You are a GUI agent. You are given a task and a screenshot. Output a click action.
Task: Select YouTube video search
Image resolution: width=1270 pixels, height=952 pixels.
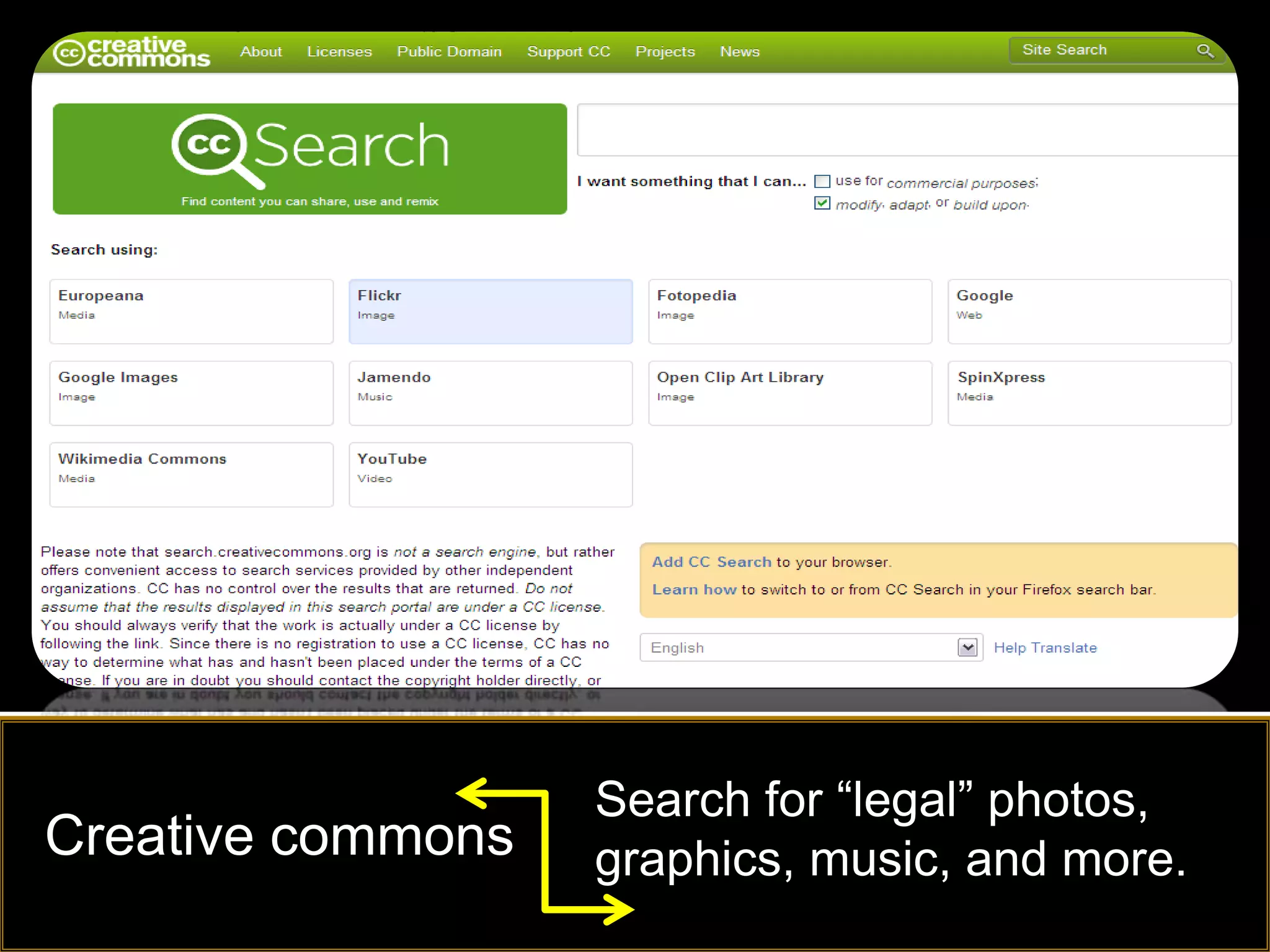491,475
